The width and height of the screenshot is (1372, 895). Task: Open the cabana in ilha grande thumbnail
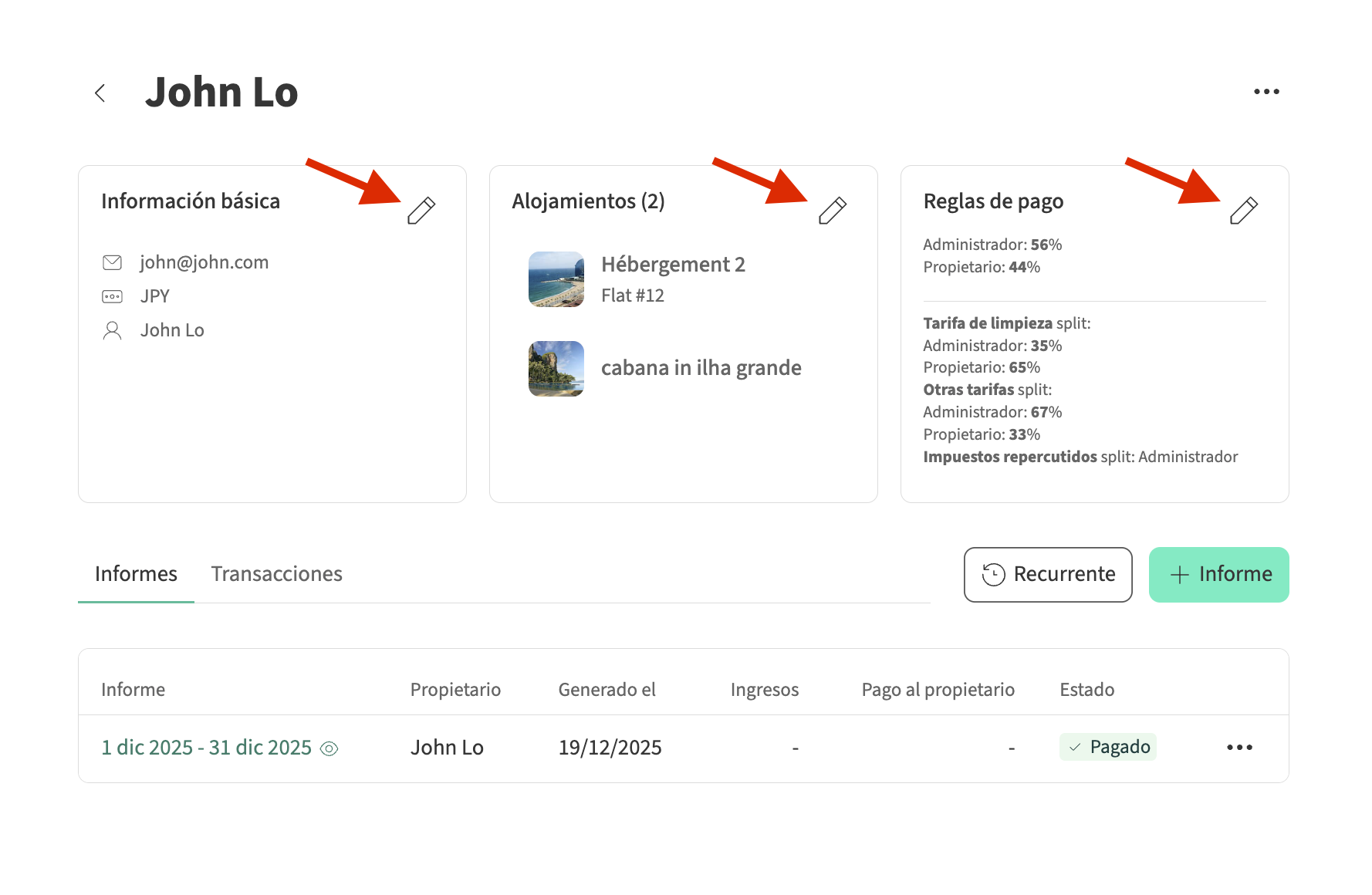pyautogui.click(x=556, y=369)
